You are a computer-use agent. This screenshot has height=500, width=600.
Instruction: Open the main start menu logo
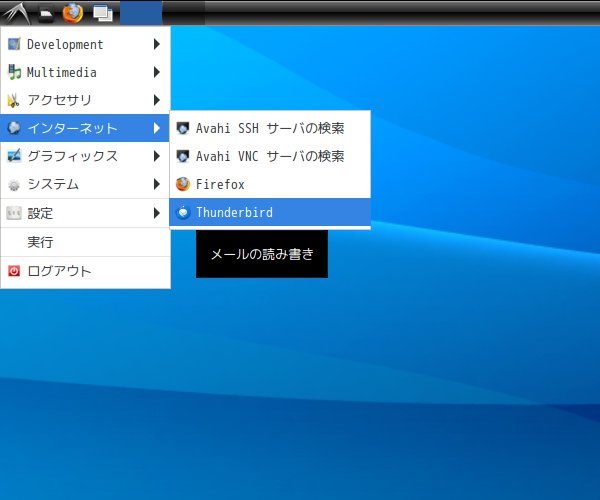coord(17,13)
